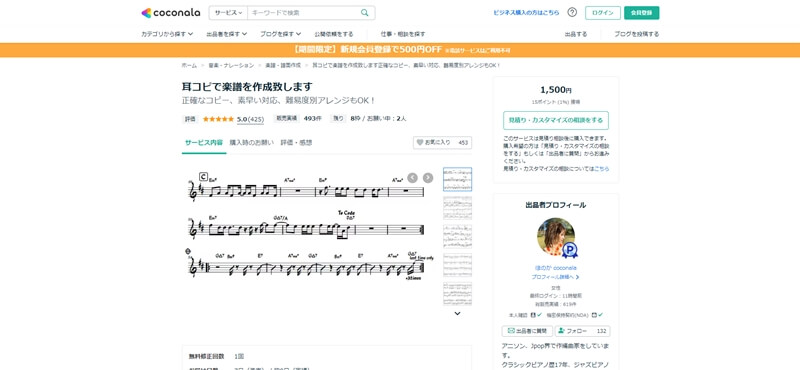Screen dimensions: 800x370
Task: Click the heart icon on お気に入り
Action: 420,143
